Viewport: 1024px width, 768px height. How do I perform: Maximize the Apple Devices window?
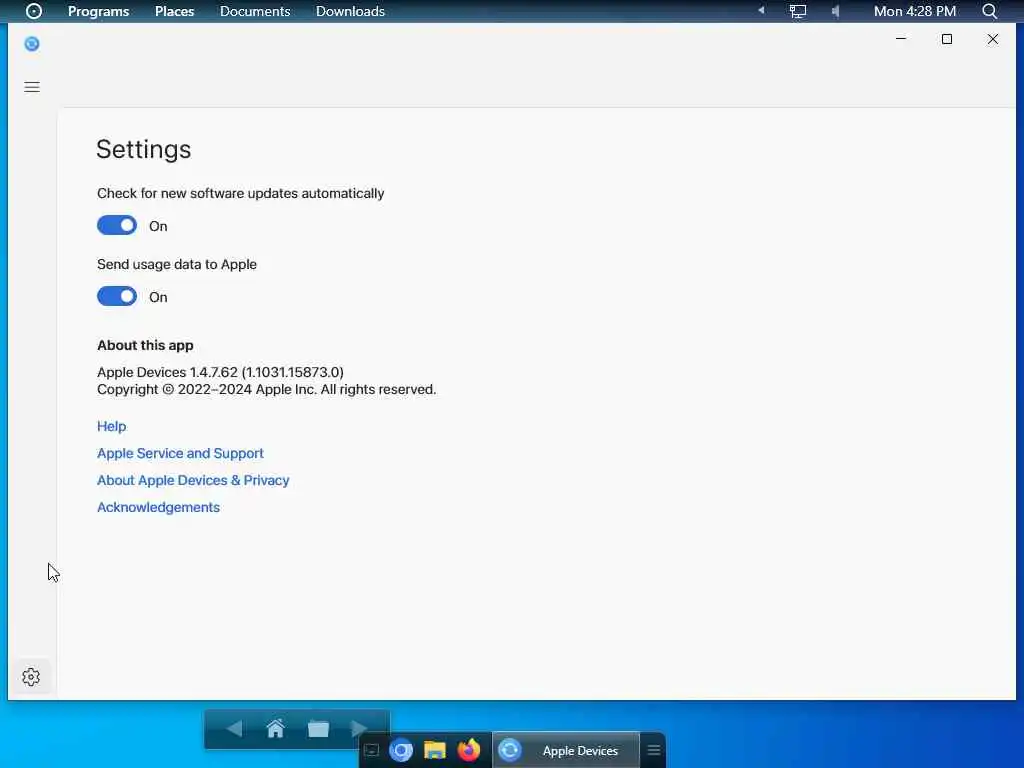[x=947, y=39]
